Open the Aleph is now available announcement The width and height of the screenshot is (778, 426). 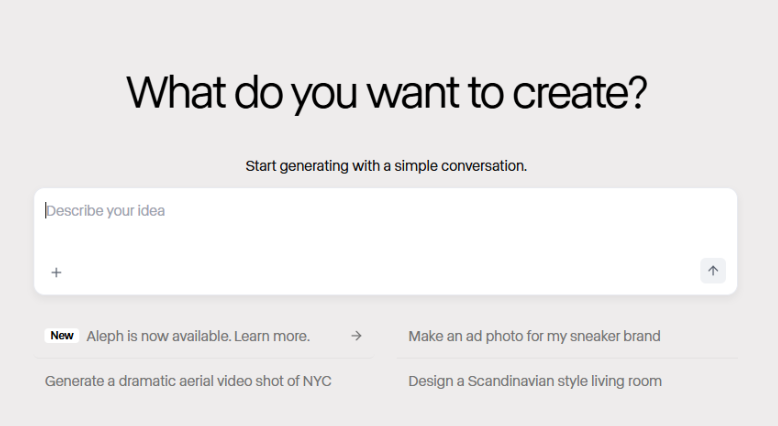pyautogui.click(x=198, y=336)
